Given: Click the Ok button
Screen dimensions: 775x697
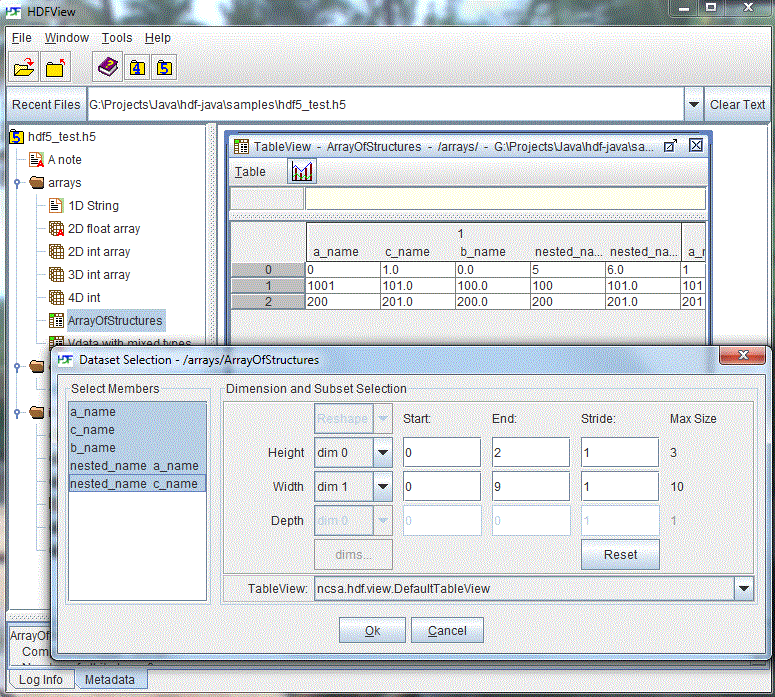Looking at the screenshot, I should (372, 630).
